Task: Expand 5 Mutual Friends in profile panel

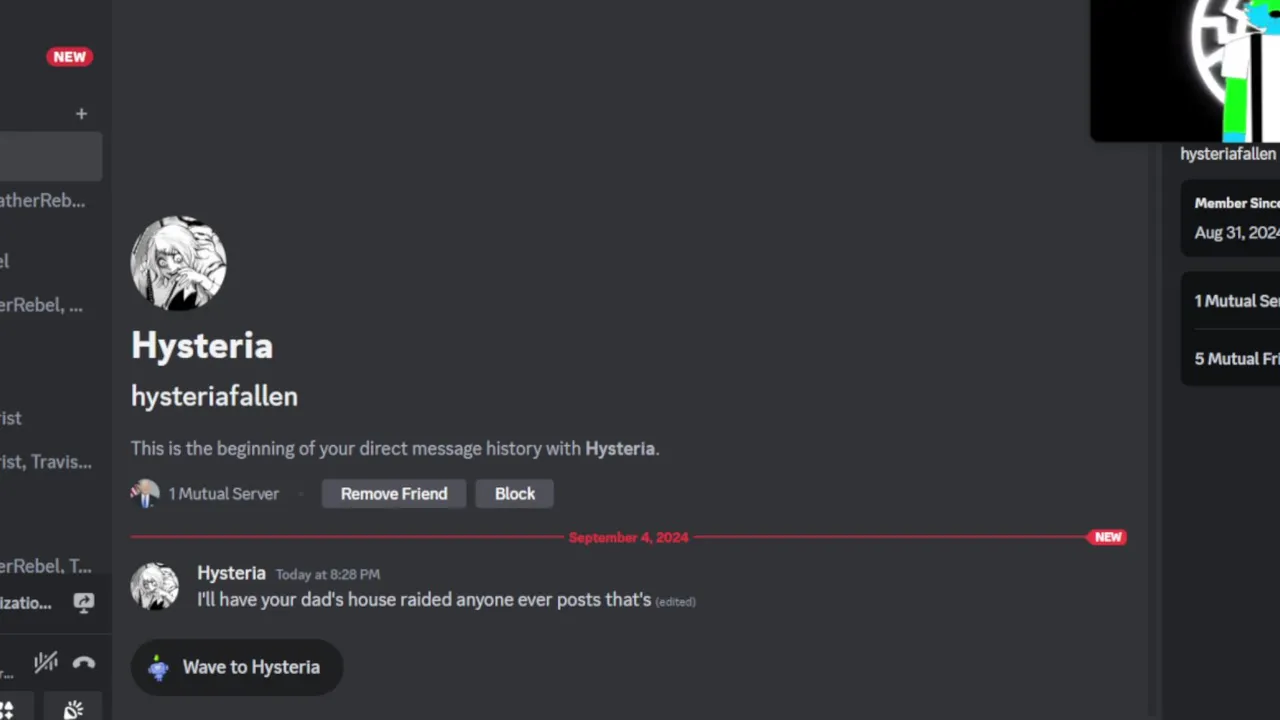Action: click(x=1236, y=359)
